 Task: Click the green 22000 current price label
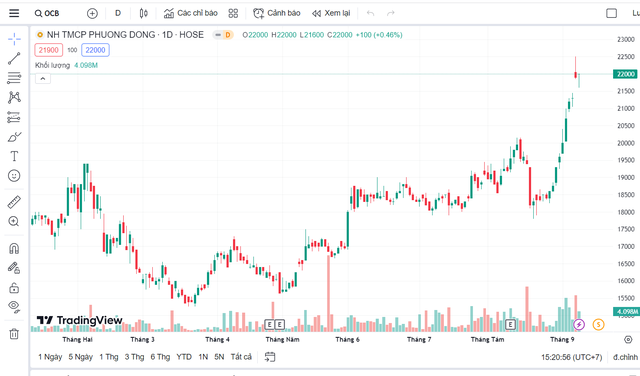(626, 74)
